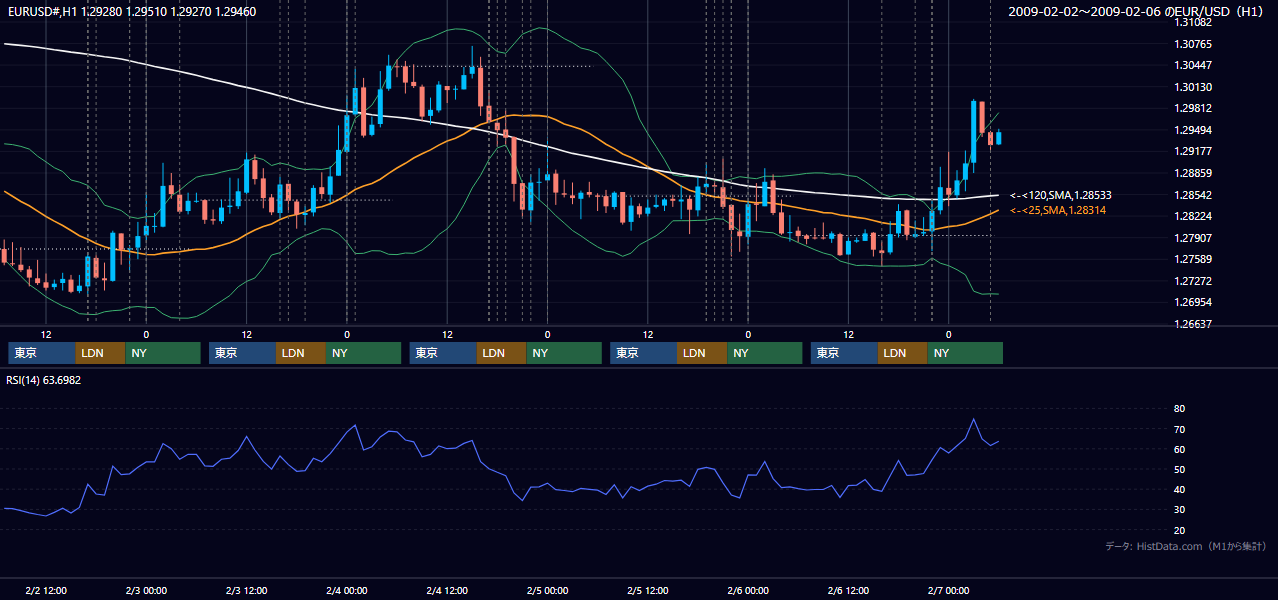Click the 2/7 00:00 time axis label
The width and height of the screenshot is (1278, 600).
[x=949, y=591]
